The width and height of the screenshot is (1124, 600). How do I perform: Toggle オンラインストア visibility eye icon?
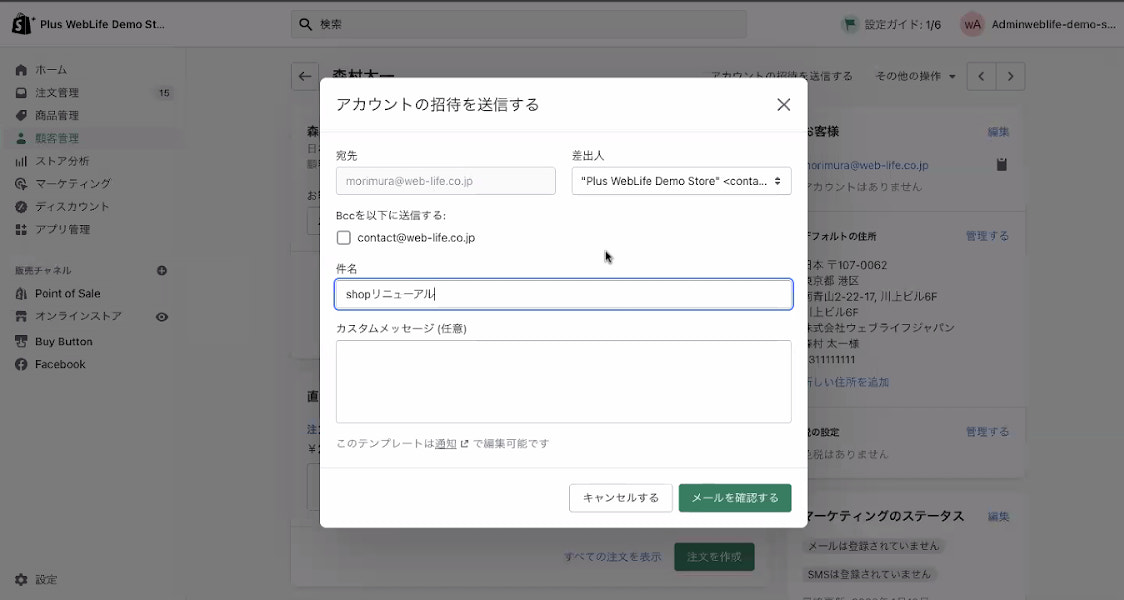coord(160,317)
